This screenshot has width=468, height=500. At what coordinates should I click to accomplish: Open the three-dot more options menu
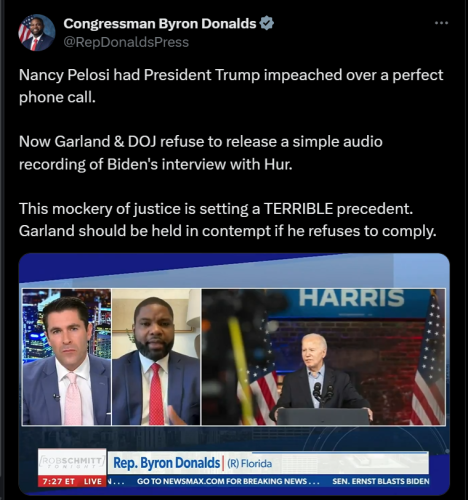[x=441, y=23]
